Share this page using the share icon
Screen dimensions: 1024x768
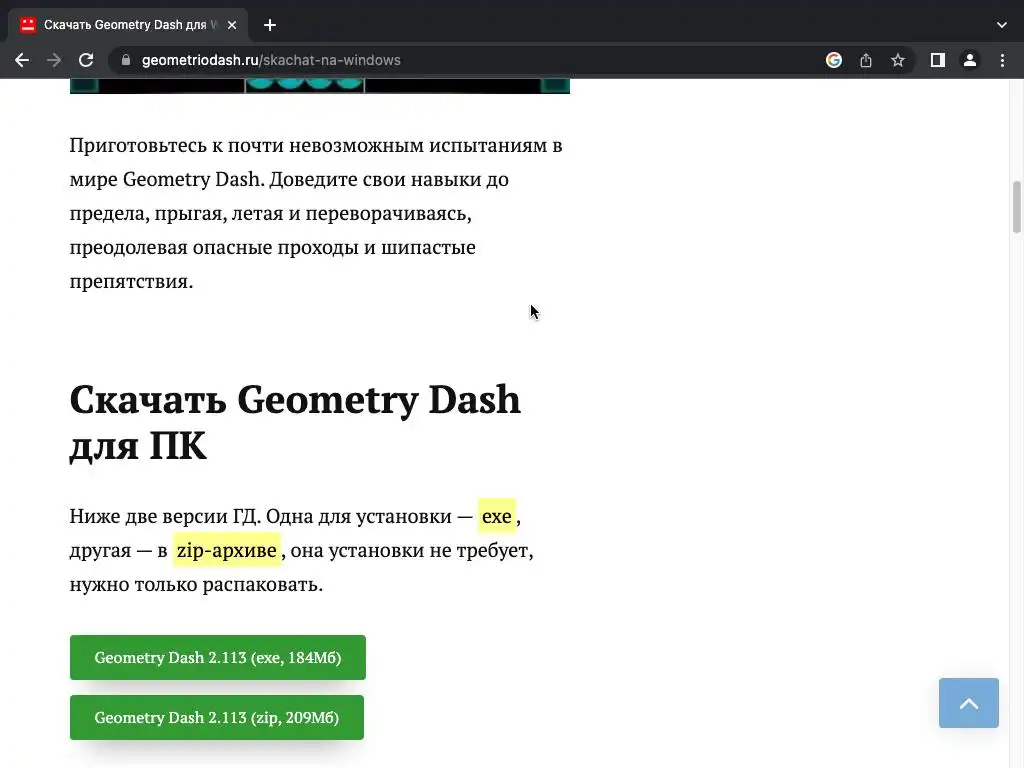[x=866, y=60]
